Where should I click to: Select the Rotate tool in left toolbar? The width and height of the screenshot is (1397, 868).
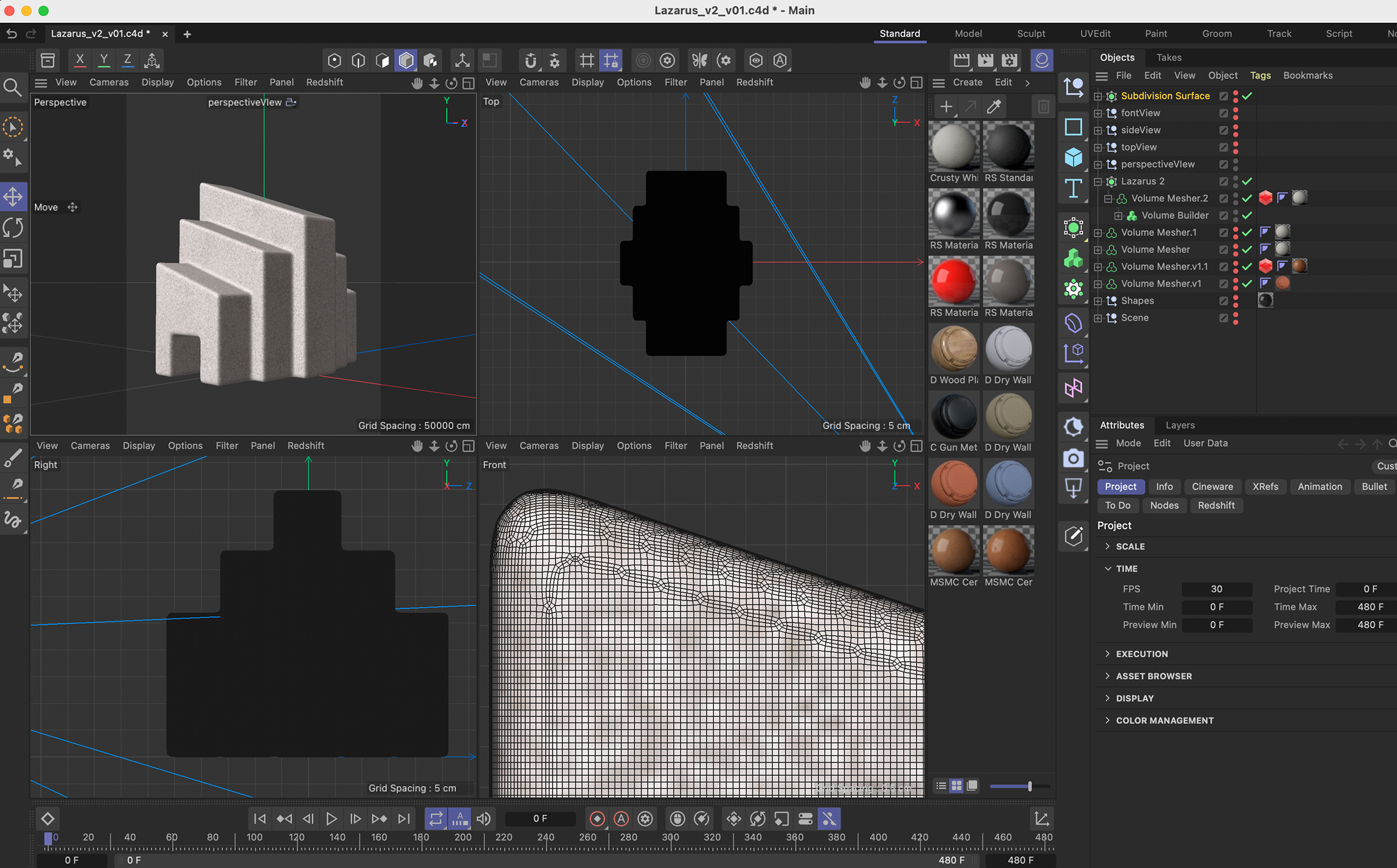[x=13, y=228]
